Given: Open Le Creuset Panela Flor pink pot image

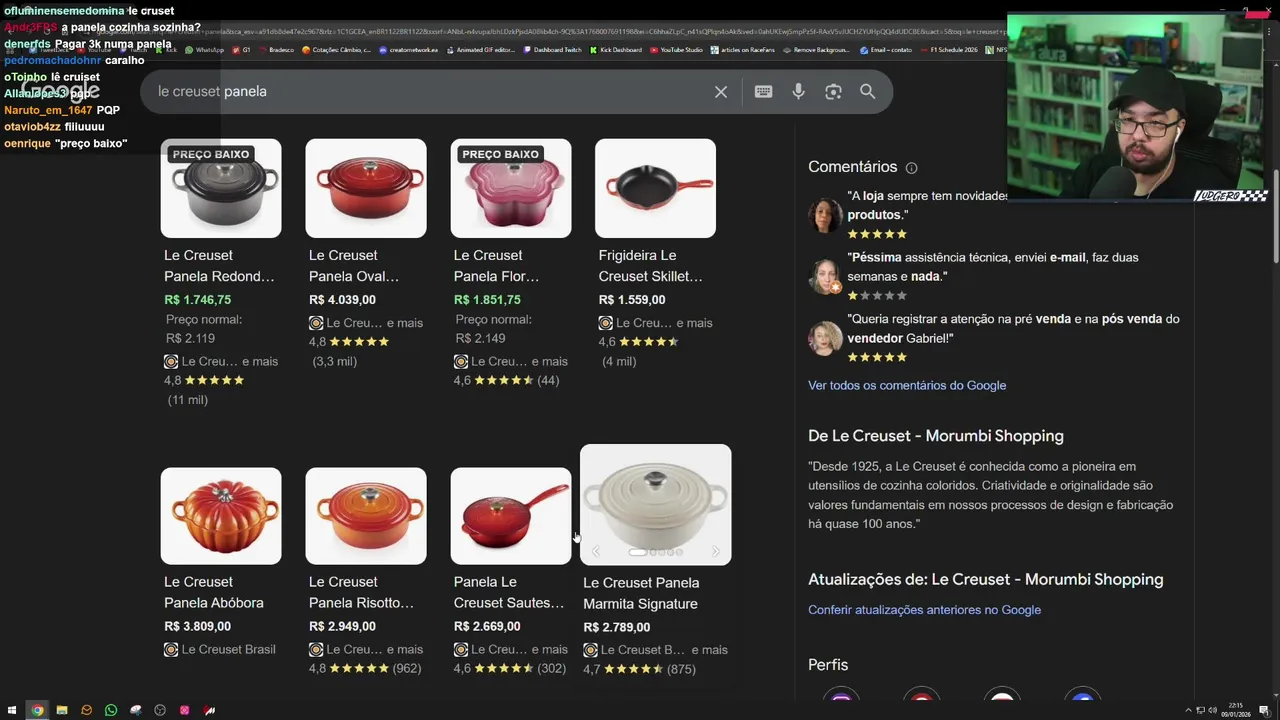Looking at the screenshot, I should (x=511, y=189).
